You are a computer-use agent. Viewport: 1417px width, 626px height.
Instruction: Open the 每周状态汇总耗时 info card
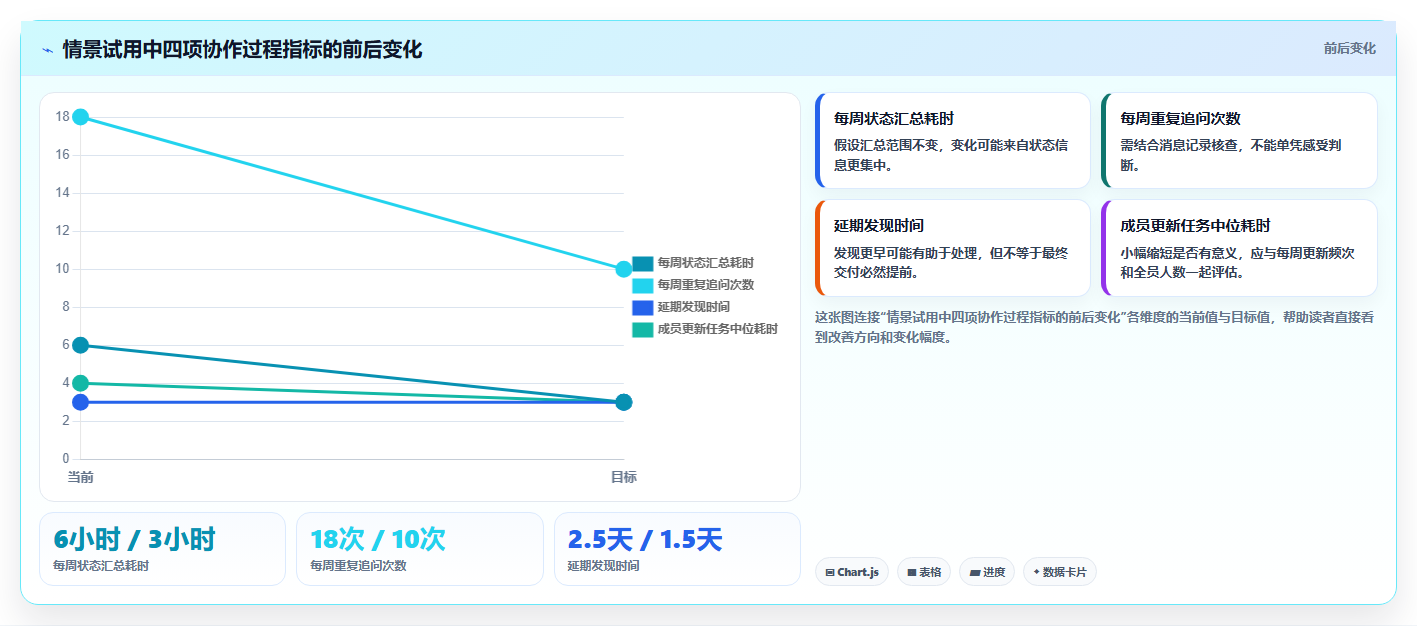click(953, 141)
